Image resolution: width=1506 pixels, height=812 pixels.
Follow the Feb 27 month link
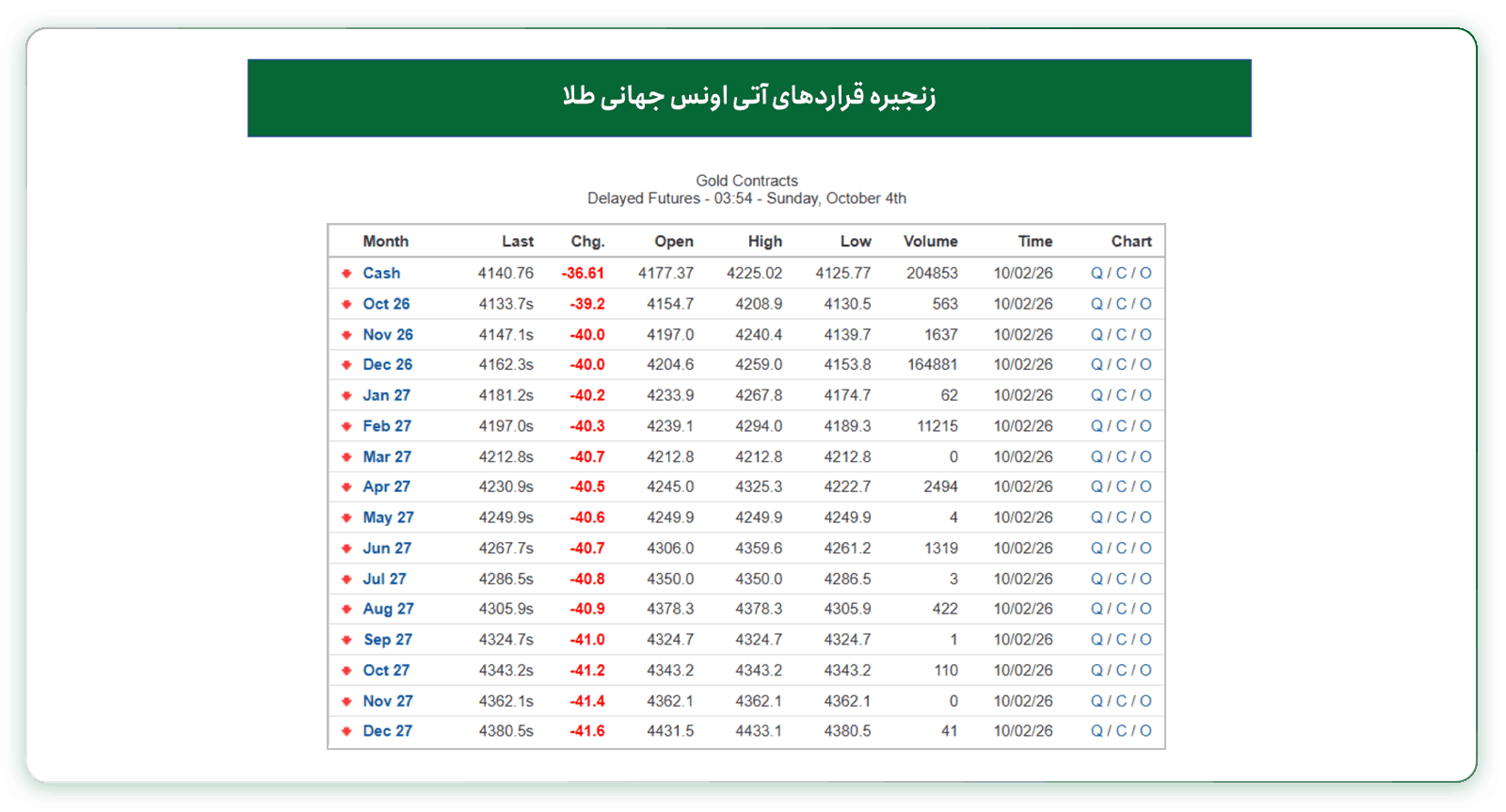tap(387, 425)
